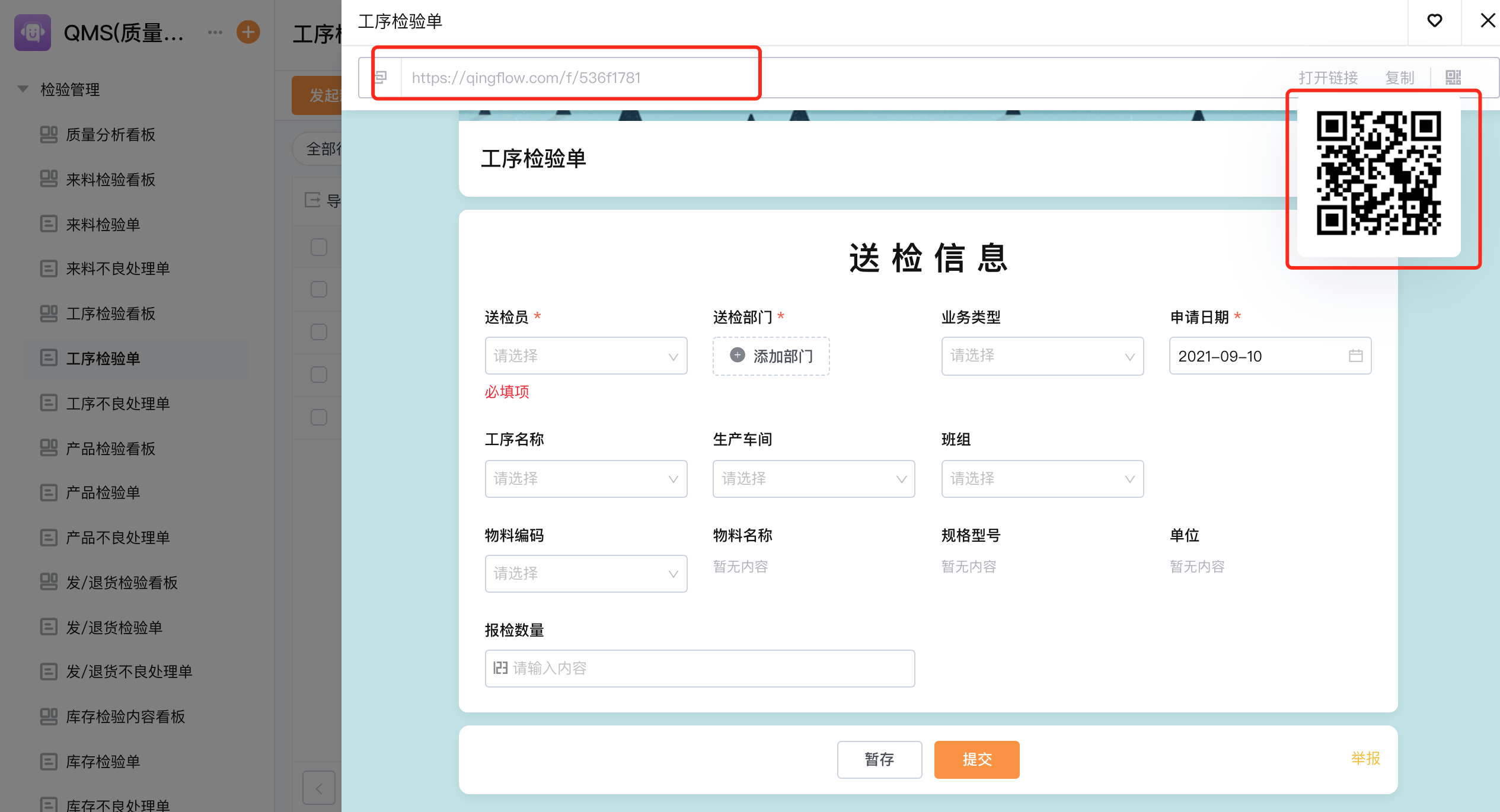Click the 来料检验单 form icon
The height and width of the screenshot is (812, 1500).
click(x=49, y=224)
